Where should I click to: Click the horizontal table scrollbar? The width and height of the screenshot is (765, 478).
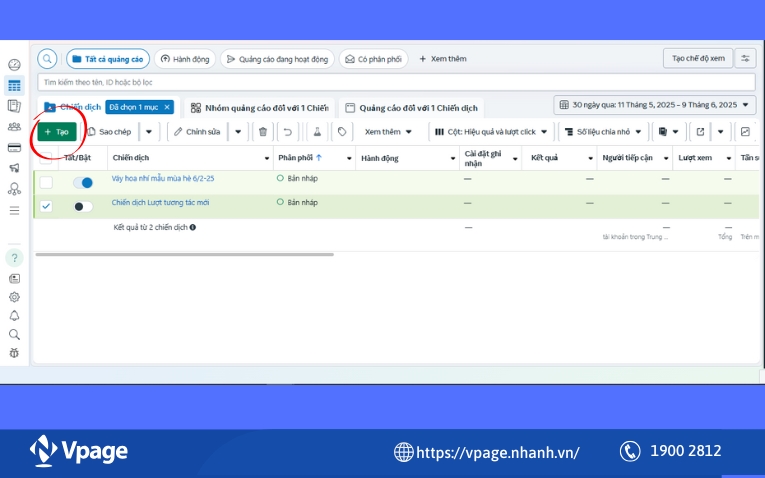pos(184,254)
